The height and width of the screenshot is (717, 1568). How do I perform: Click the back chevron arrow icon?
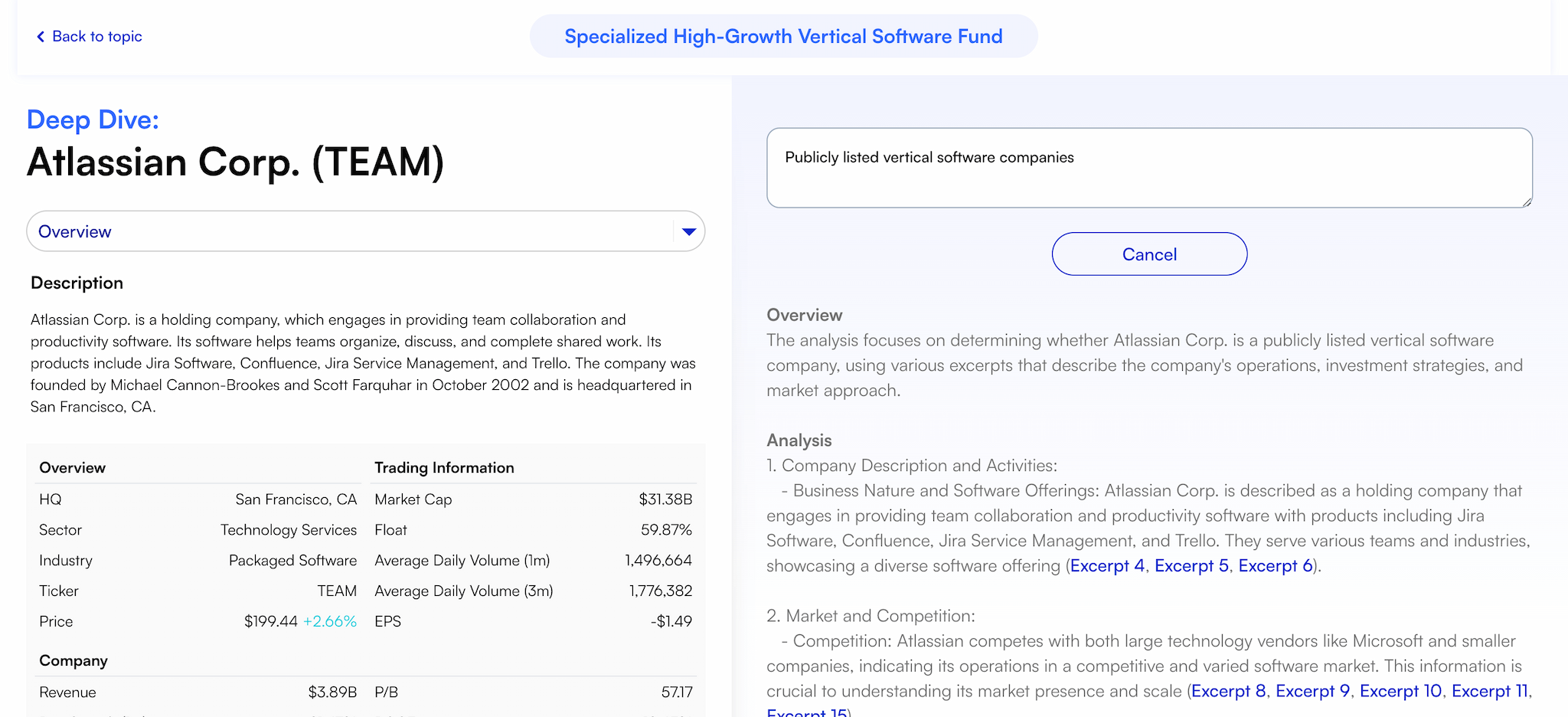tap(41, 37)
